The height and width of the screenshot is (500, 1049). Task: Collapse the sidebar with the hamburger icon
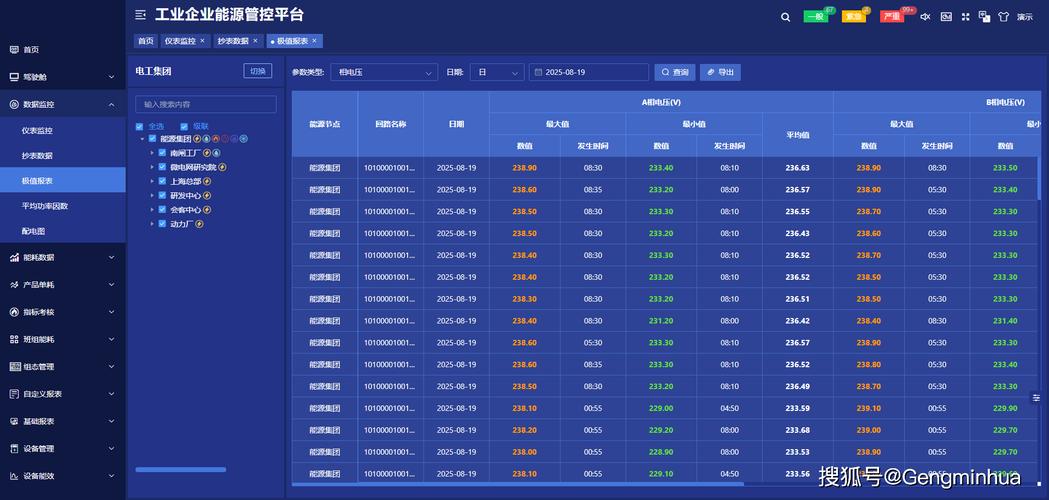[x=140, y=15]
